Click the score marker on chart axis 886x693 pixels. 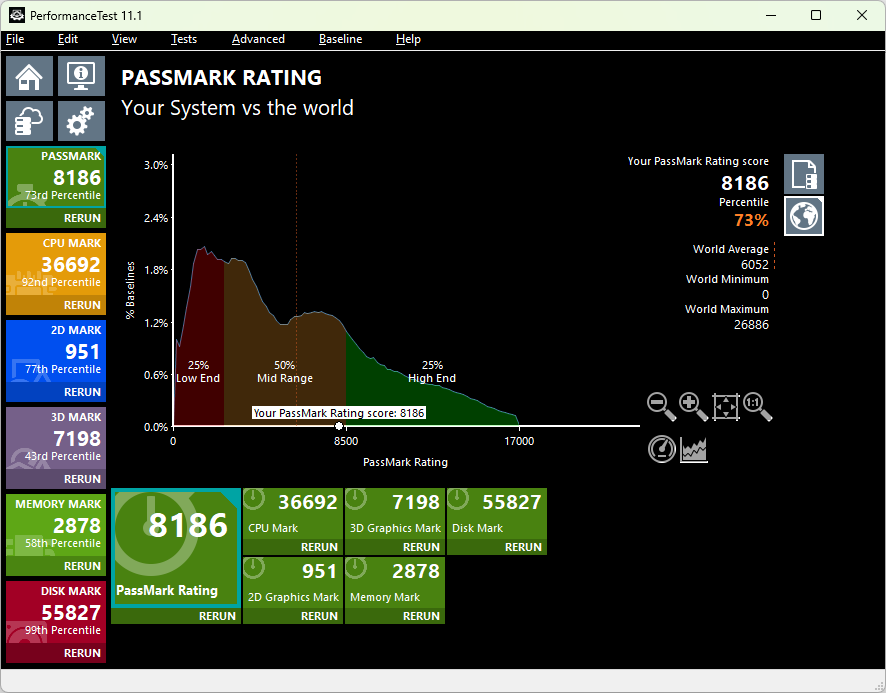click(x=339, y=426)
